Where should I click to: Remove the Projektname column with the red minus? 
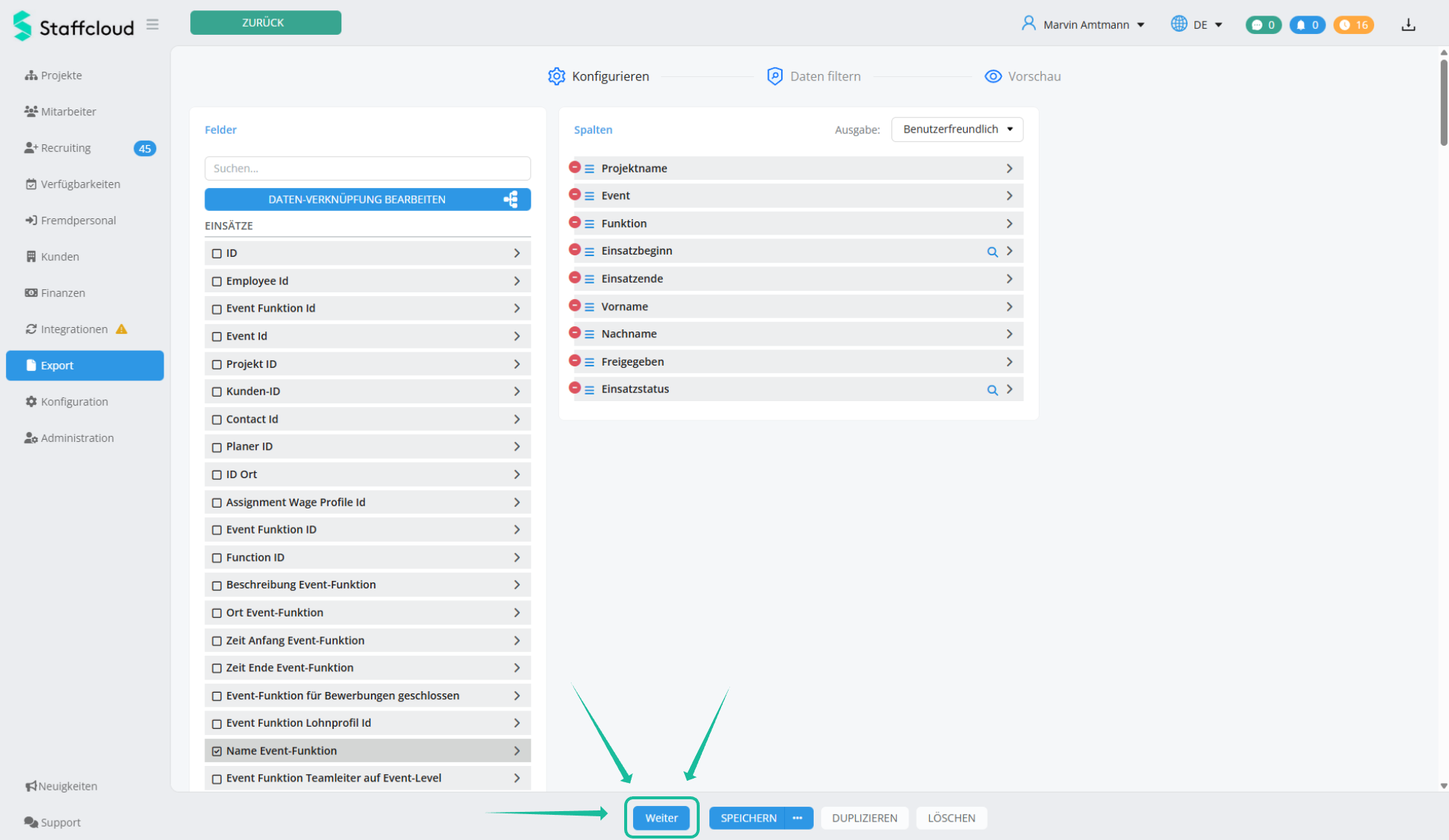575,167
